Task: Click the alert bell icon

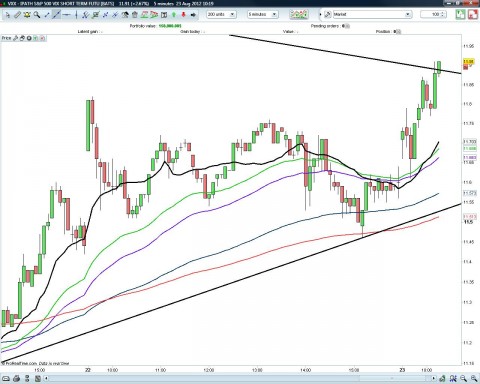Action: [27, 15]
